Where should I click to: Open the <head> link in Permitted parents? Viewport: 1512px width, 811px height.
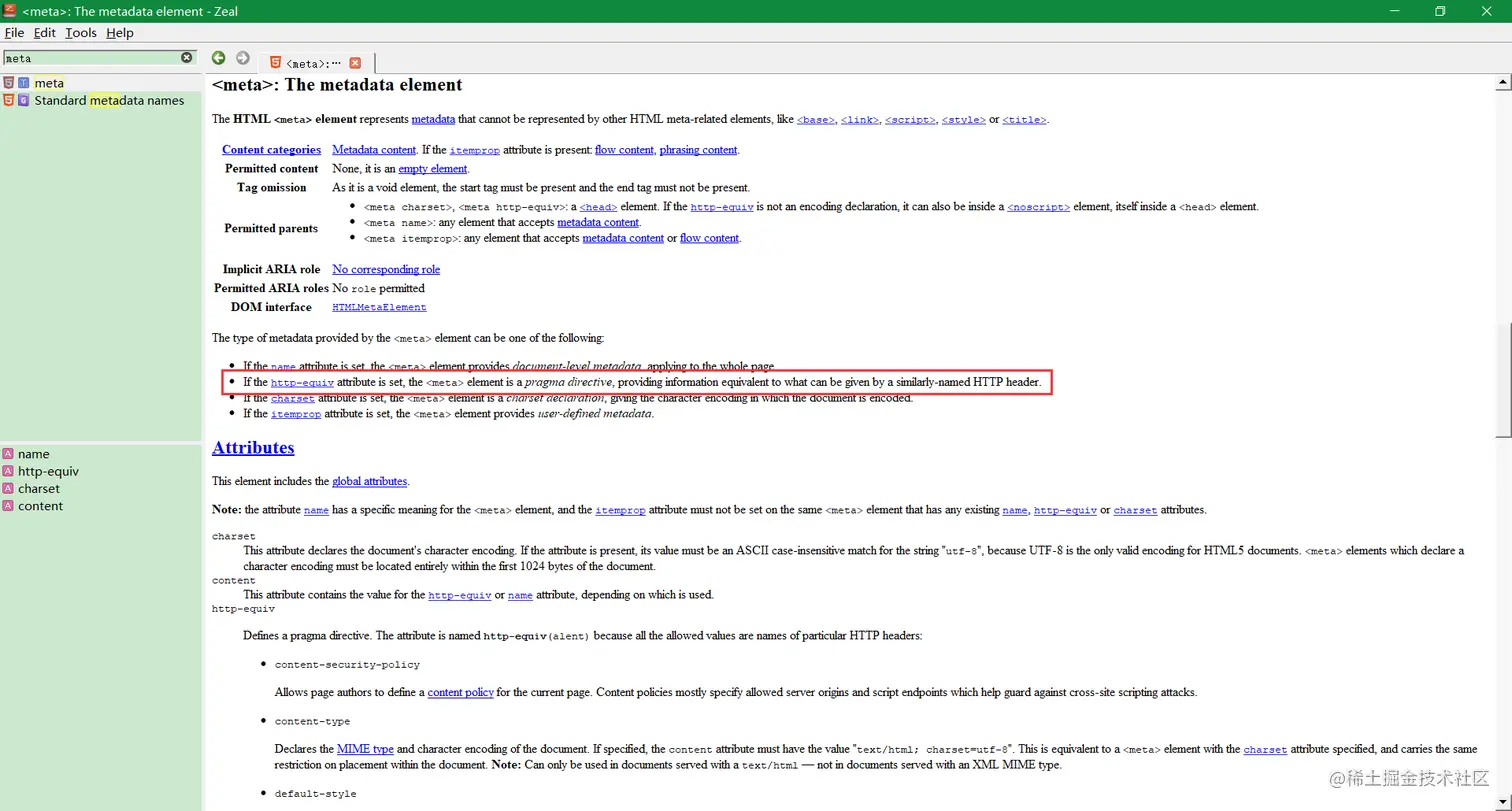(598, 207)
